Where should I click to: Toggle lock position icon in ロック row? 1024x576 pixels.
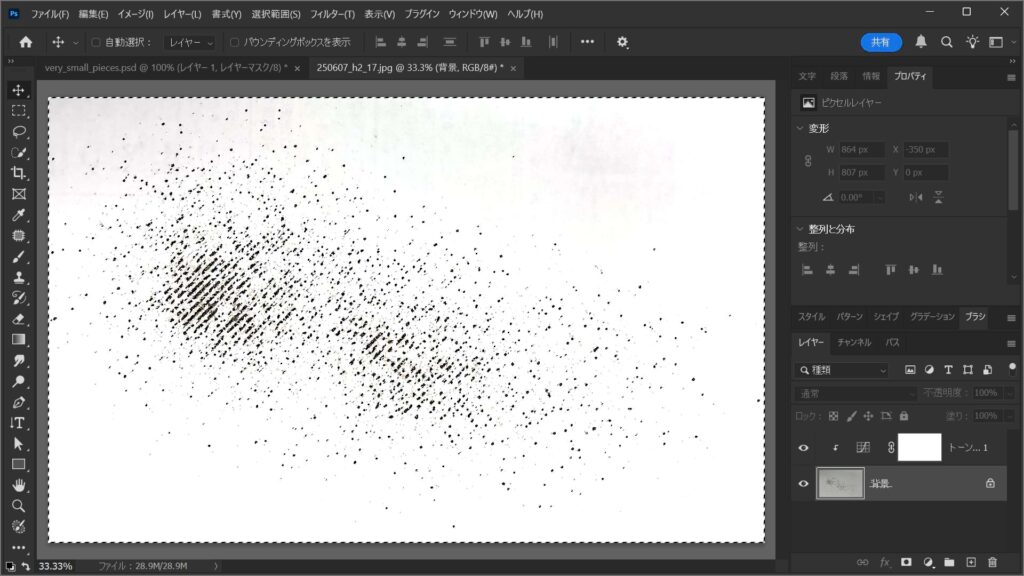point(868,416)
